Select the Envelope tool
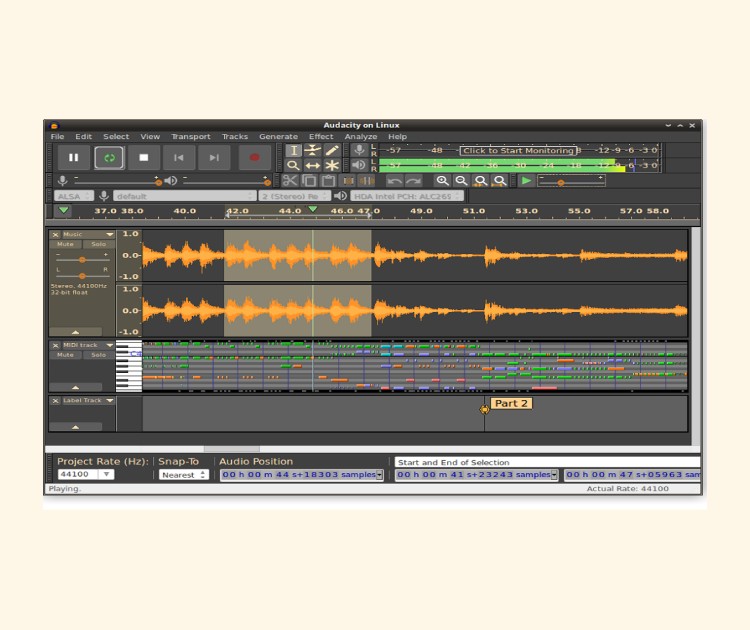The width and height of the screenshot is (750, 630). 312,150
